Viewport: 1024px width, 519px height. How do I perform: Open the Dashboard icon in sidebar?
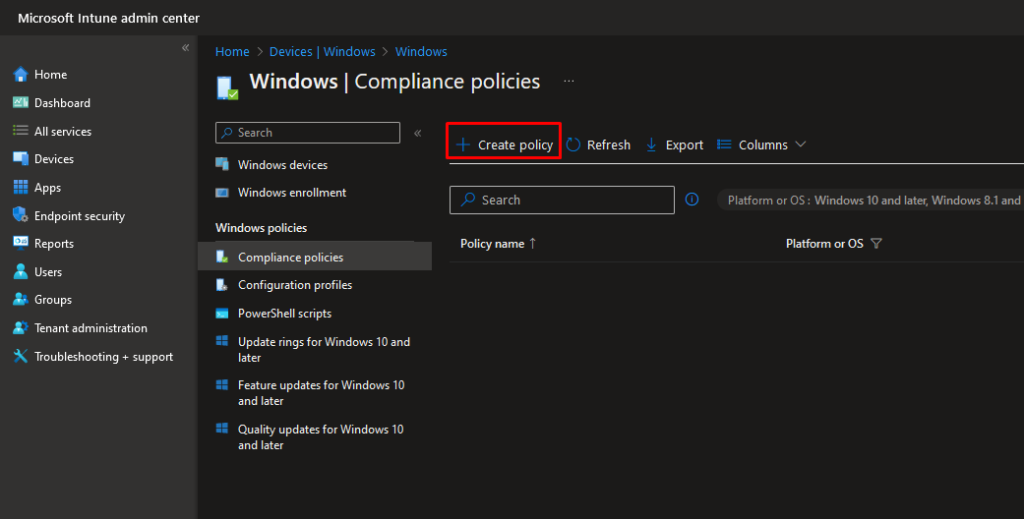(x=21, y=102)
